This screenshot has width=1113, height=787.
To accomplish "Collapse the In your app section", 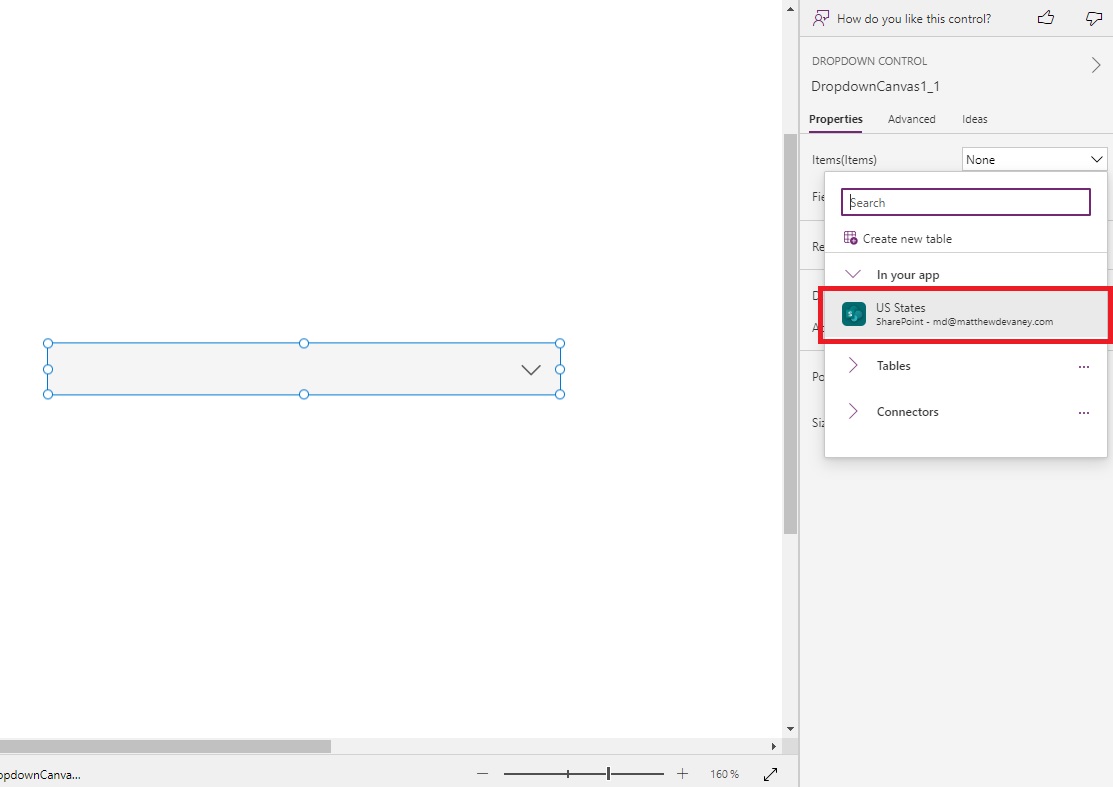I will pos(852,274).
